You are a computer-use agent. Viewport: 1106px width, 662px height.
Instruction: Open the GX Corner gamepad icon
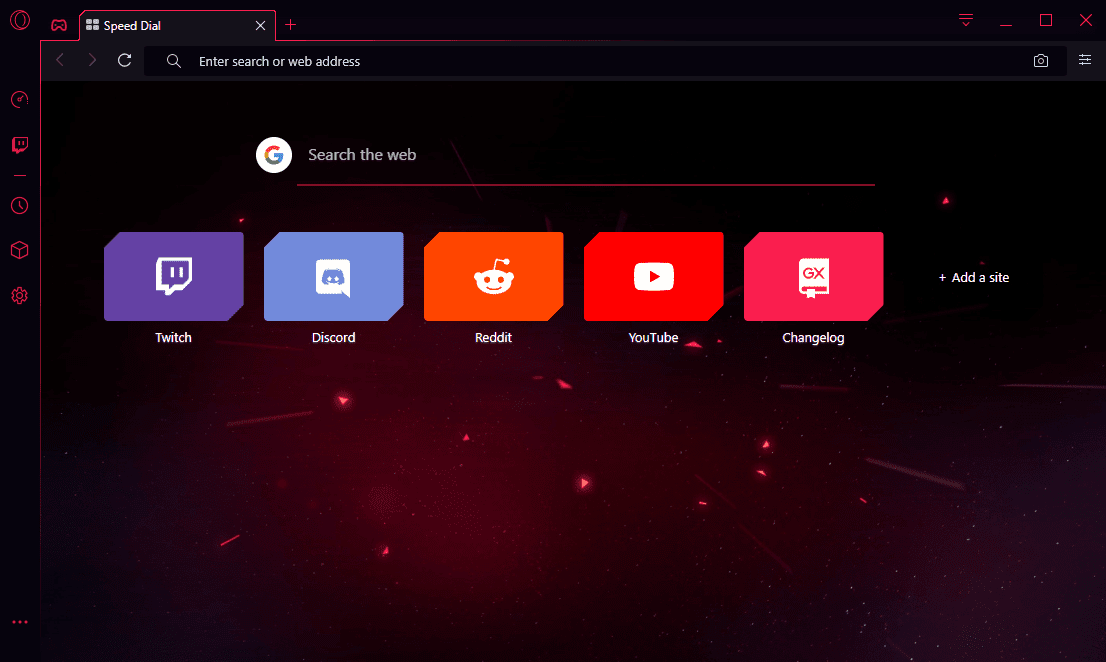point(59,25)
